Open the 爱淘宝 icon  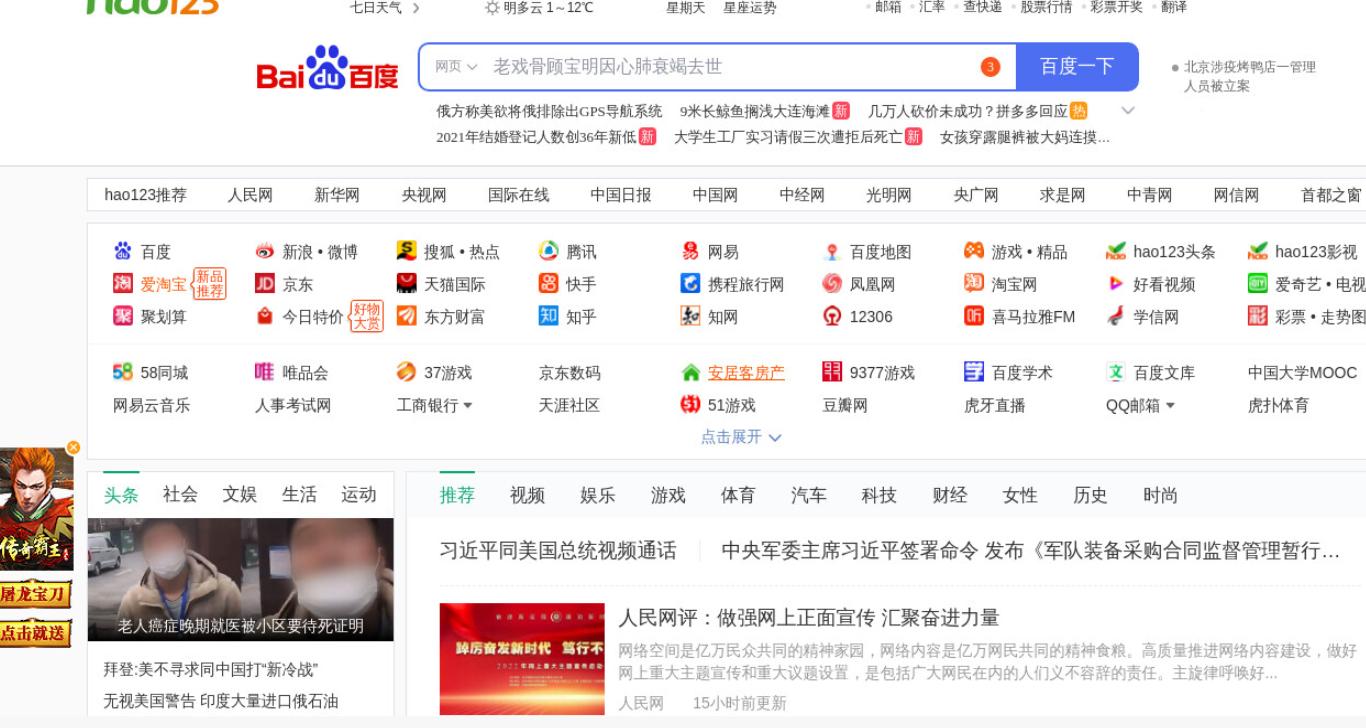coord(122,284)
